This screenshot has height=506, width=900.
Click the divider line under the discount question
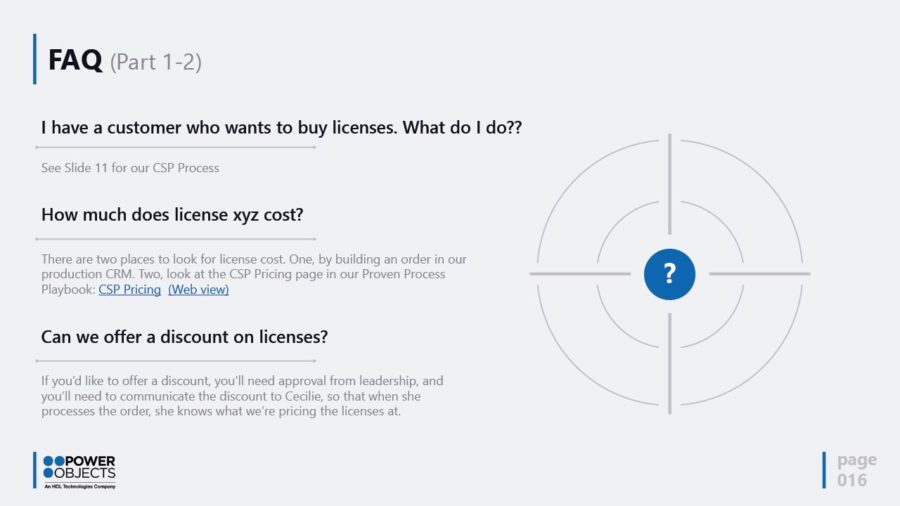coord(176,361)
